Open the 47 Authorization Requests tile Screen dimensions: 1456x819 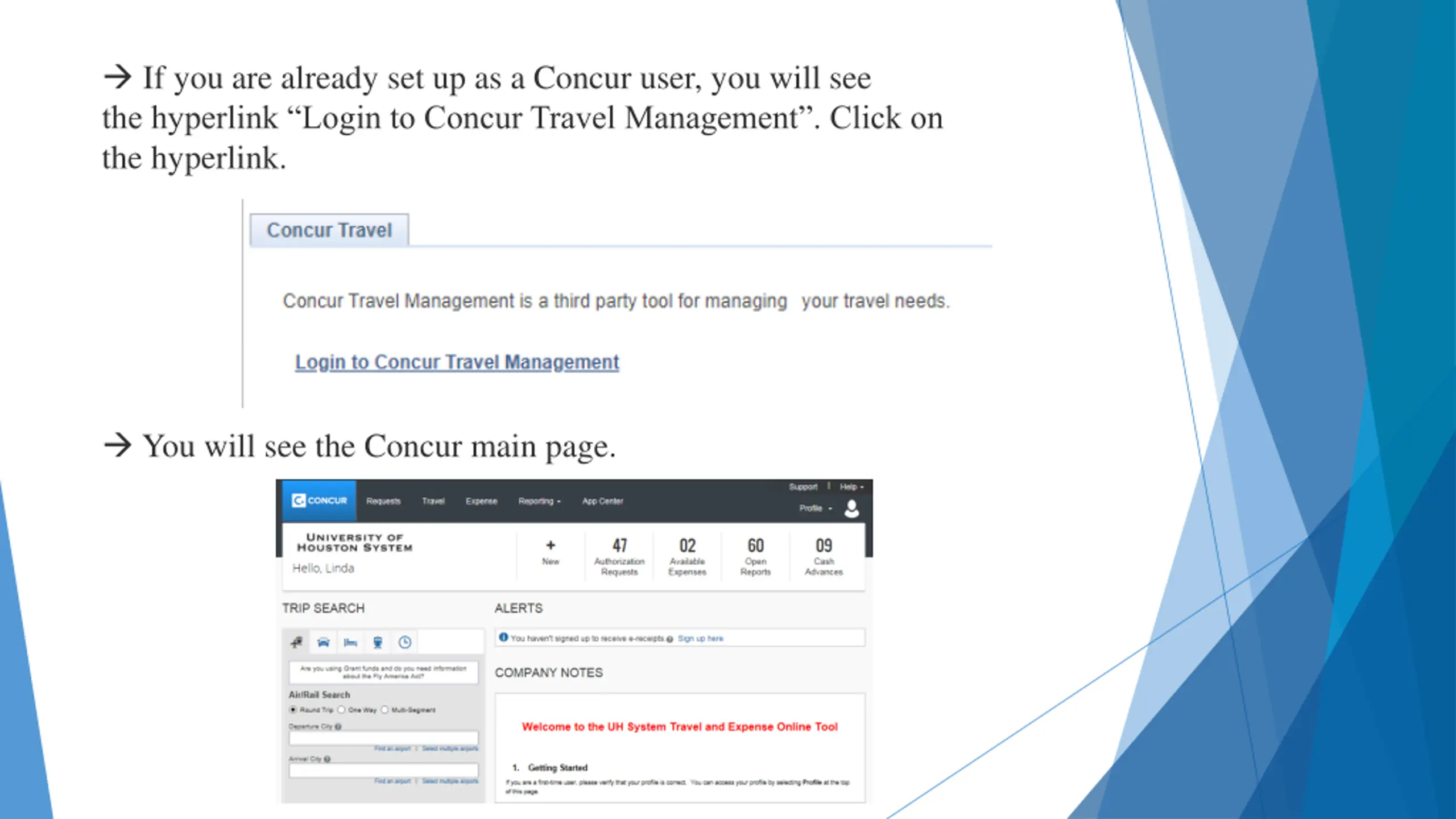click(619, 557)
